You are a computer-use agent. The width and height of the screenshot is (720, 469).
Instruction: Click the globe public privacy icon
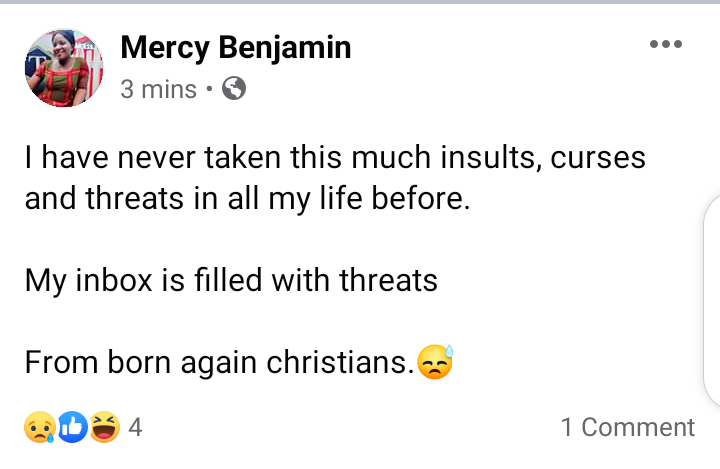pyautogui.click(x=234, y=89)
